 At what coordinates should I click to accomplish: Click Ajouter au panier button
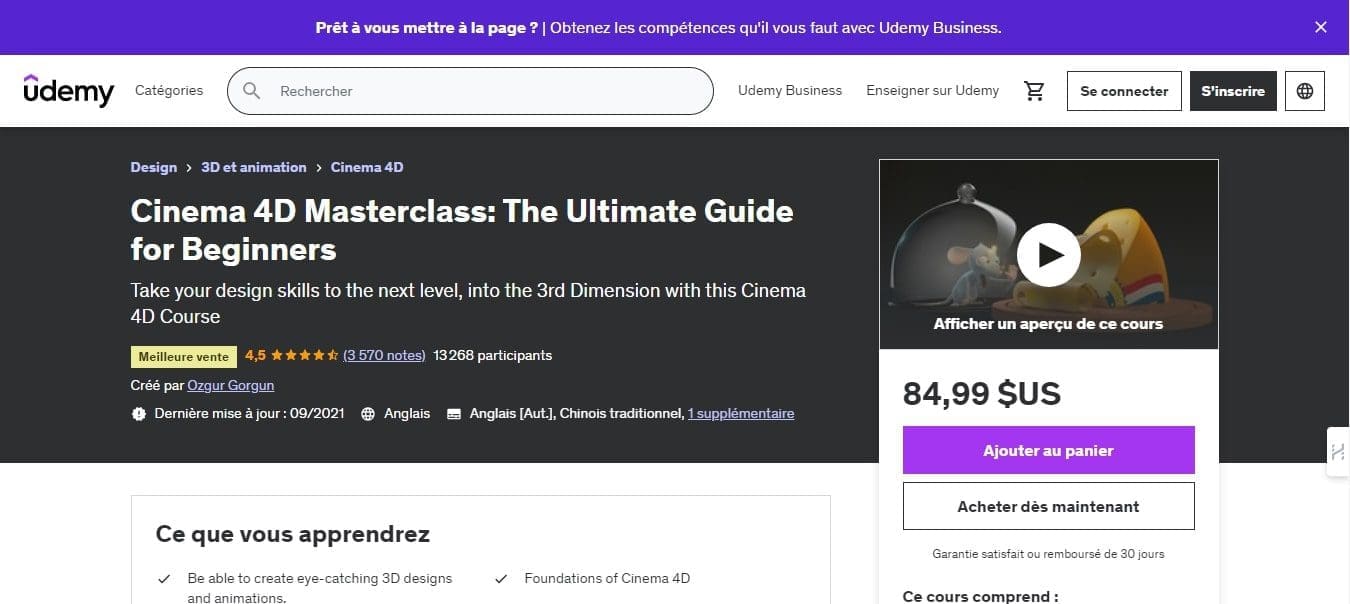1048,450
